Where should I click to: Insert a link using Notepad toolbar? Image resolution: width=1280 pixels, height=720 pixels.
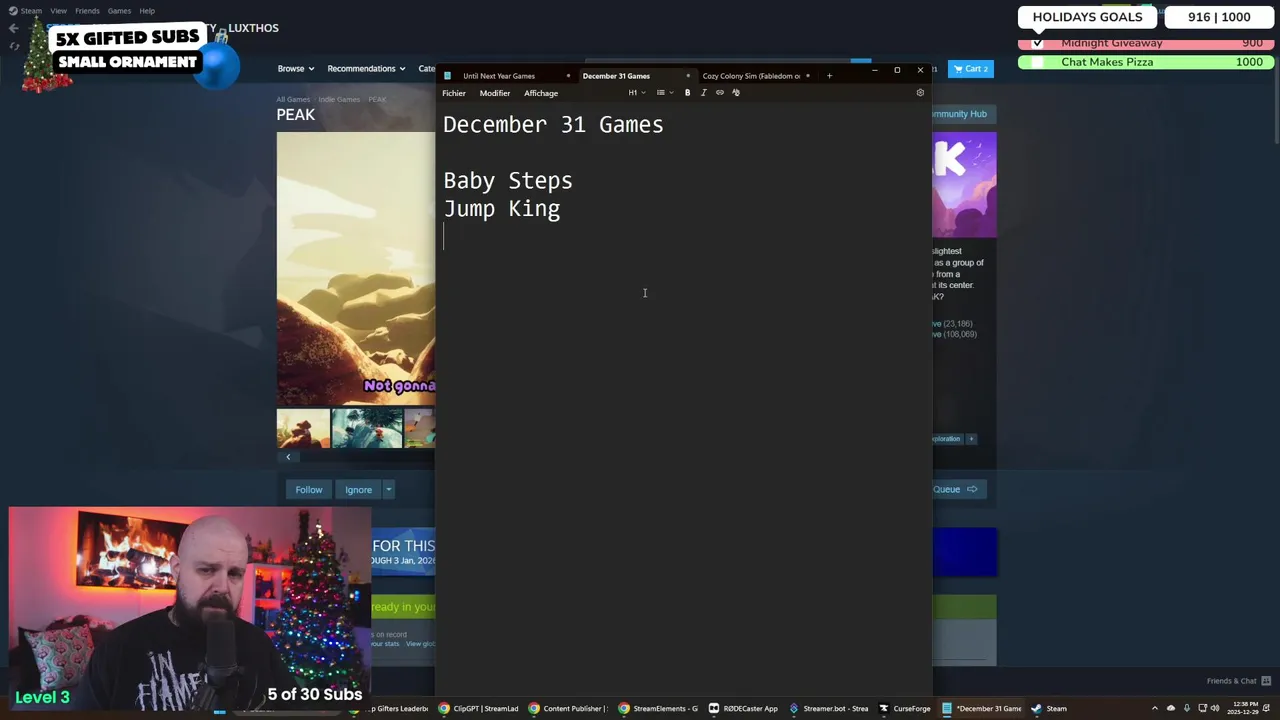tap(720, 93)
